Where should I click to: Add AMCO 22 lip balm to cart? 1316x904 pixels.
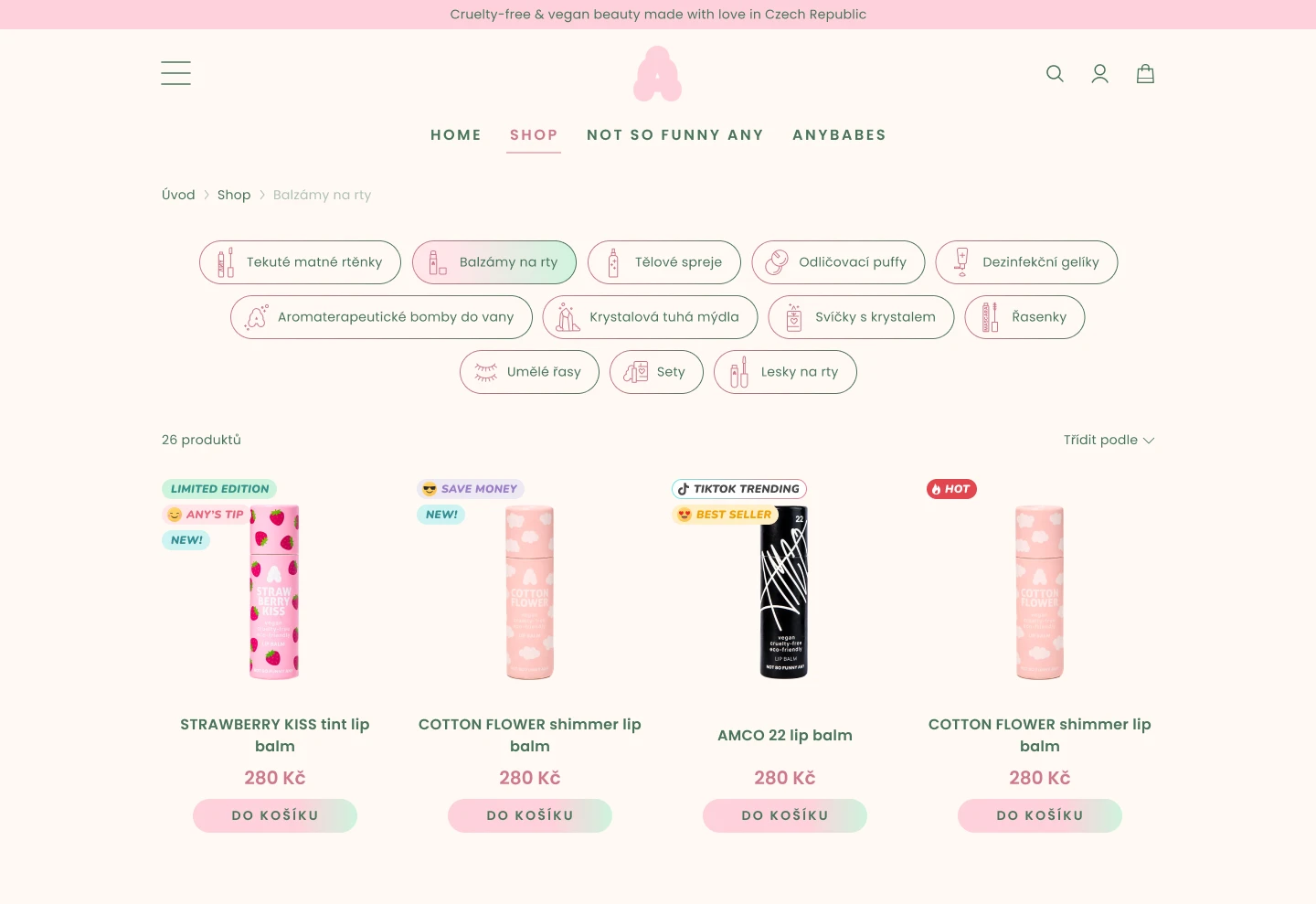click(x=785, y=815)
